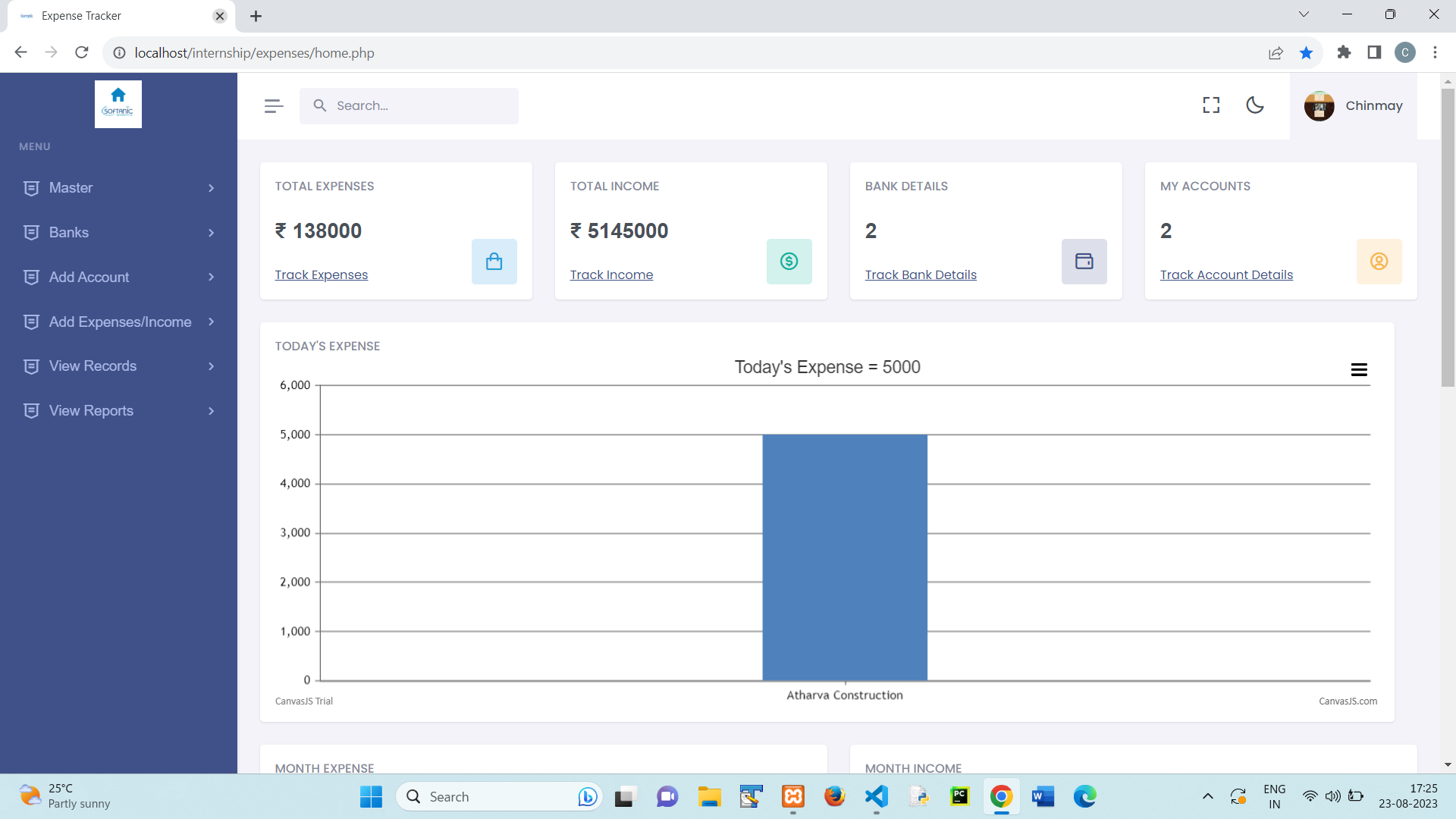Bookmark star icon in address bar
Screen dimensions: 1456x819
coord(1306,52)
